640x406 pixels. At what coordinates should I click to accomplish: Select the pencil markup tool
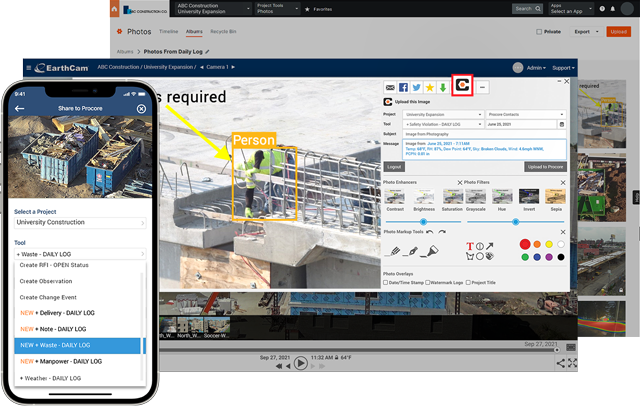click(393, 251)
